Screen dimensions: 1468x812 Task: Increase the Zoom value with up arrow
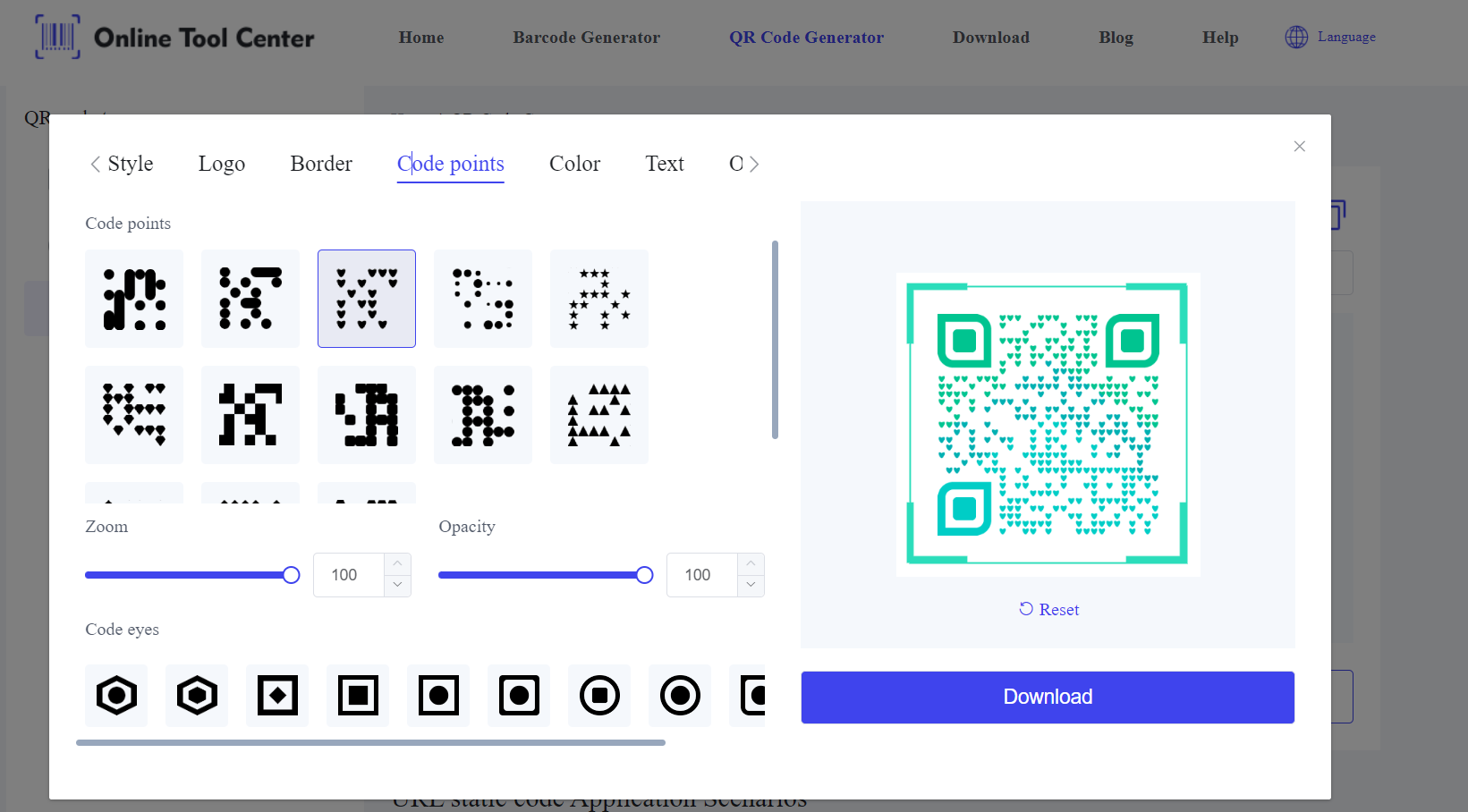tap(397, 564)
